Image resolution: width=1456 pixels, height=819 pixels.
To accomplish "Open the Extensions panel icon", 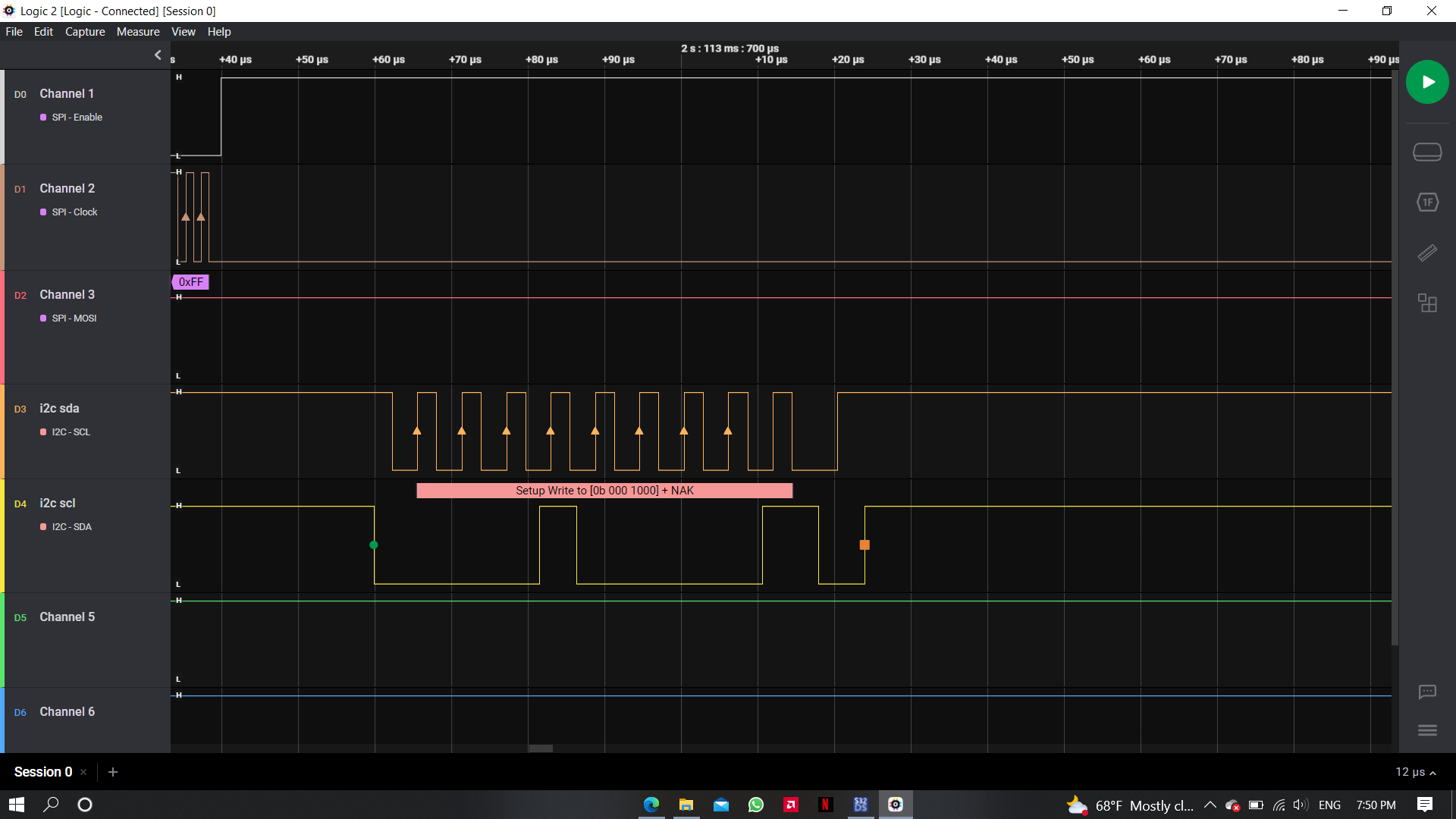I will (x=1426, y=303).
